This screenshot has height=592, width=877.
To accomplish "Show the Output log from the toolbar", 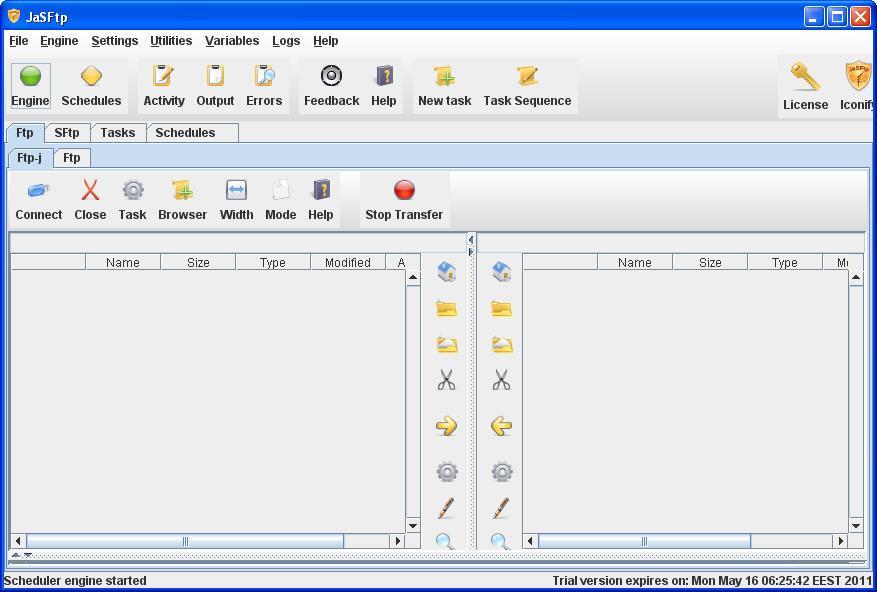I will coord(215,86).
